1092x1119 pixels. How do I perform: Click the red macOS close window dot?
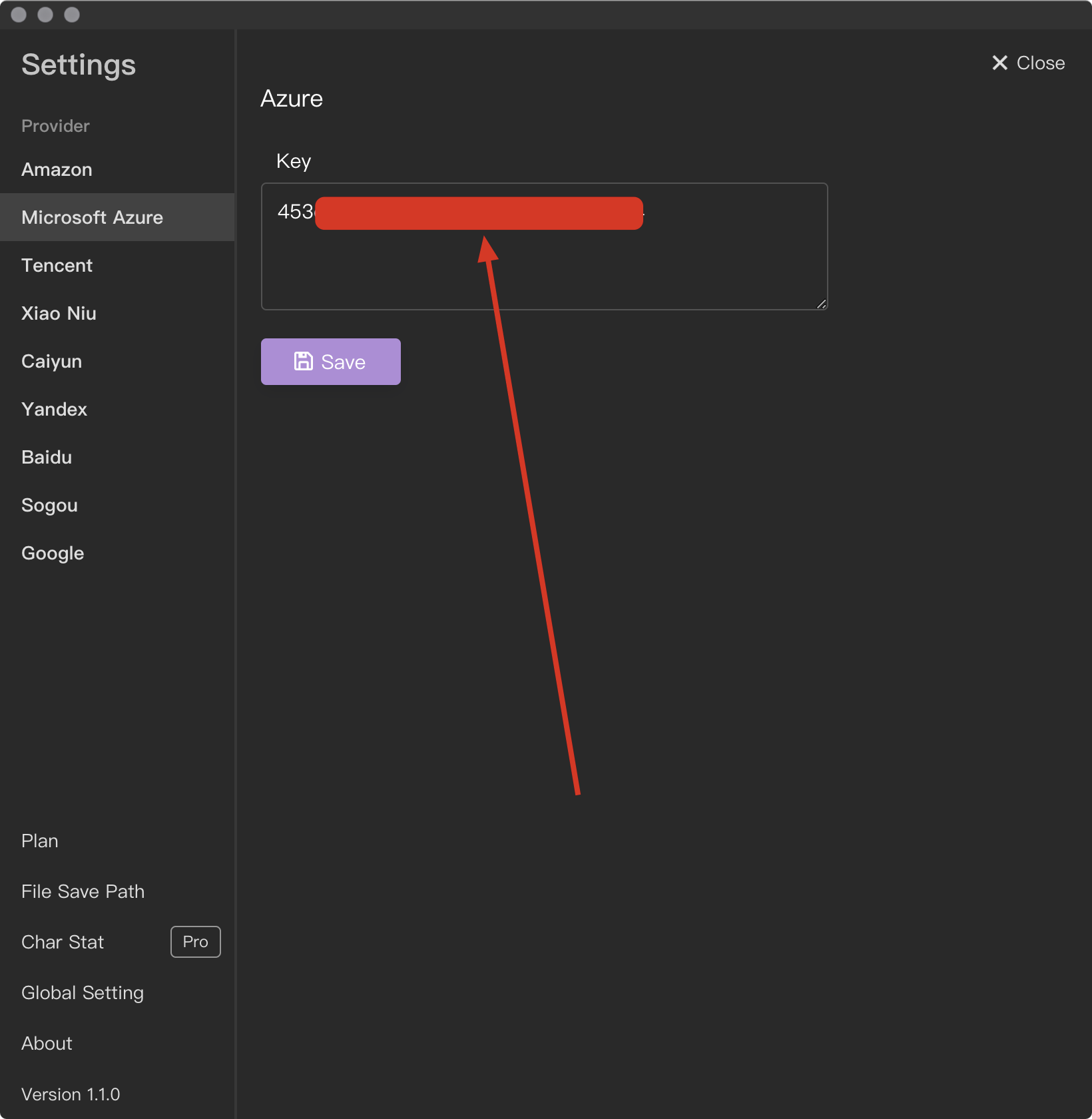pyautogui.click(x=19, y=15)
